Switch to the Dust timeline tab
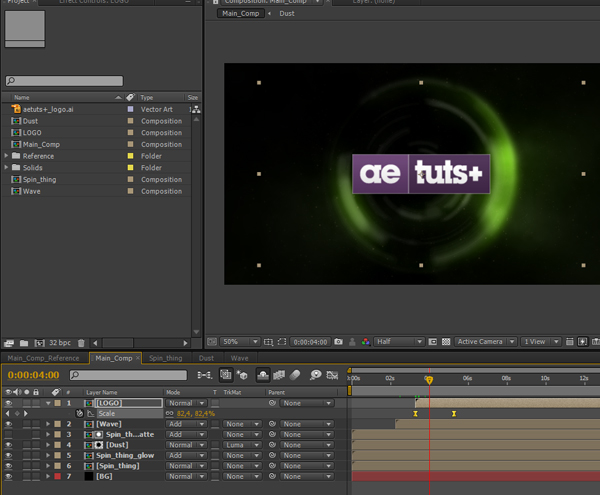This screenshot has width=600, height=495. (206, 358)
